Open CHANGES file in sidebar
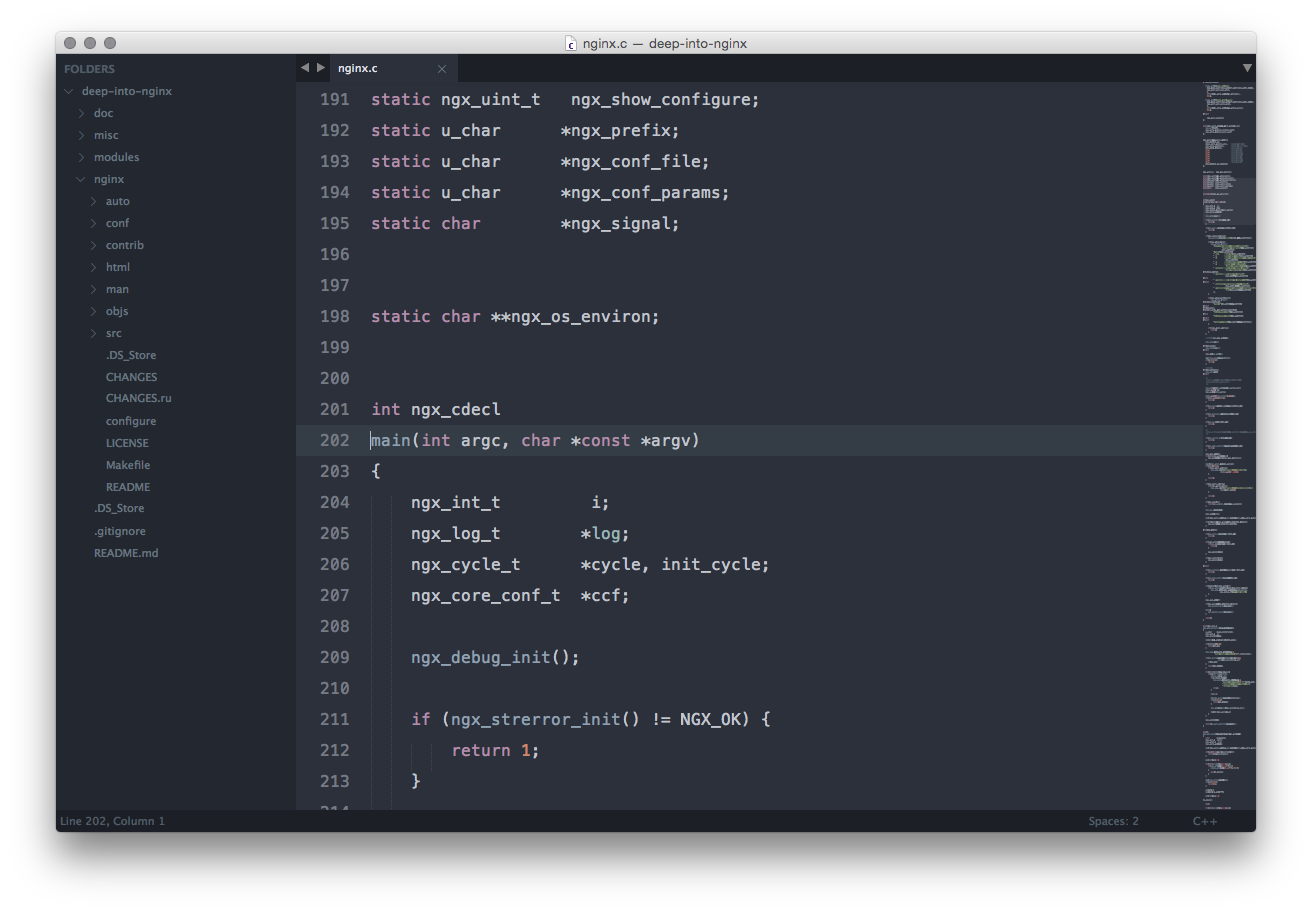 132,377
